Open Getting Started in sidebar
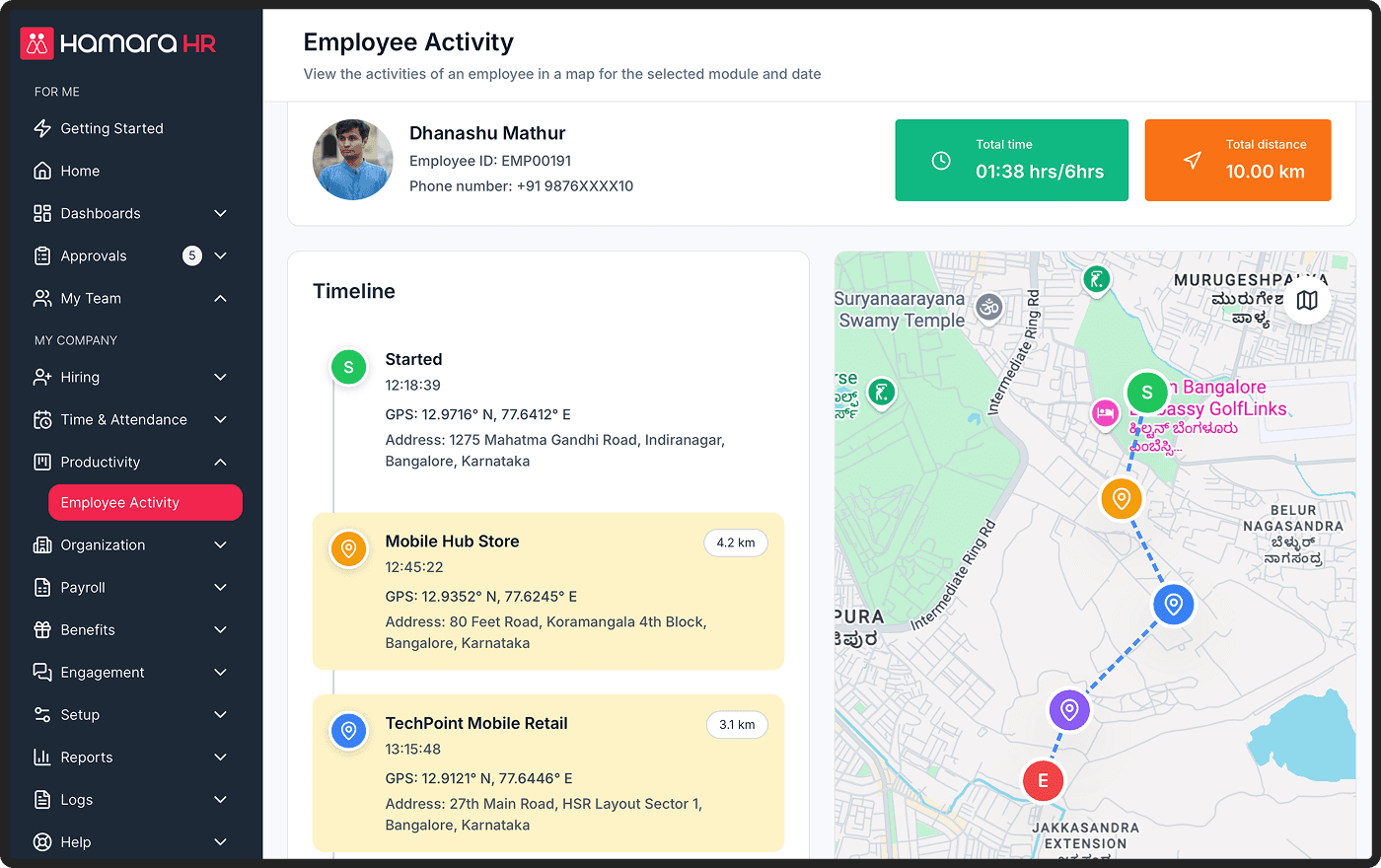Screen dimensions: 1381x868 tap(112, 128)
